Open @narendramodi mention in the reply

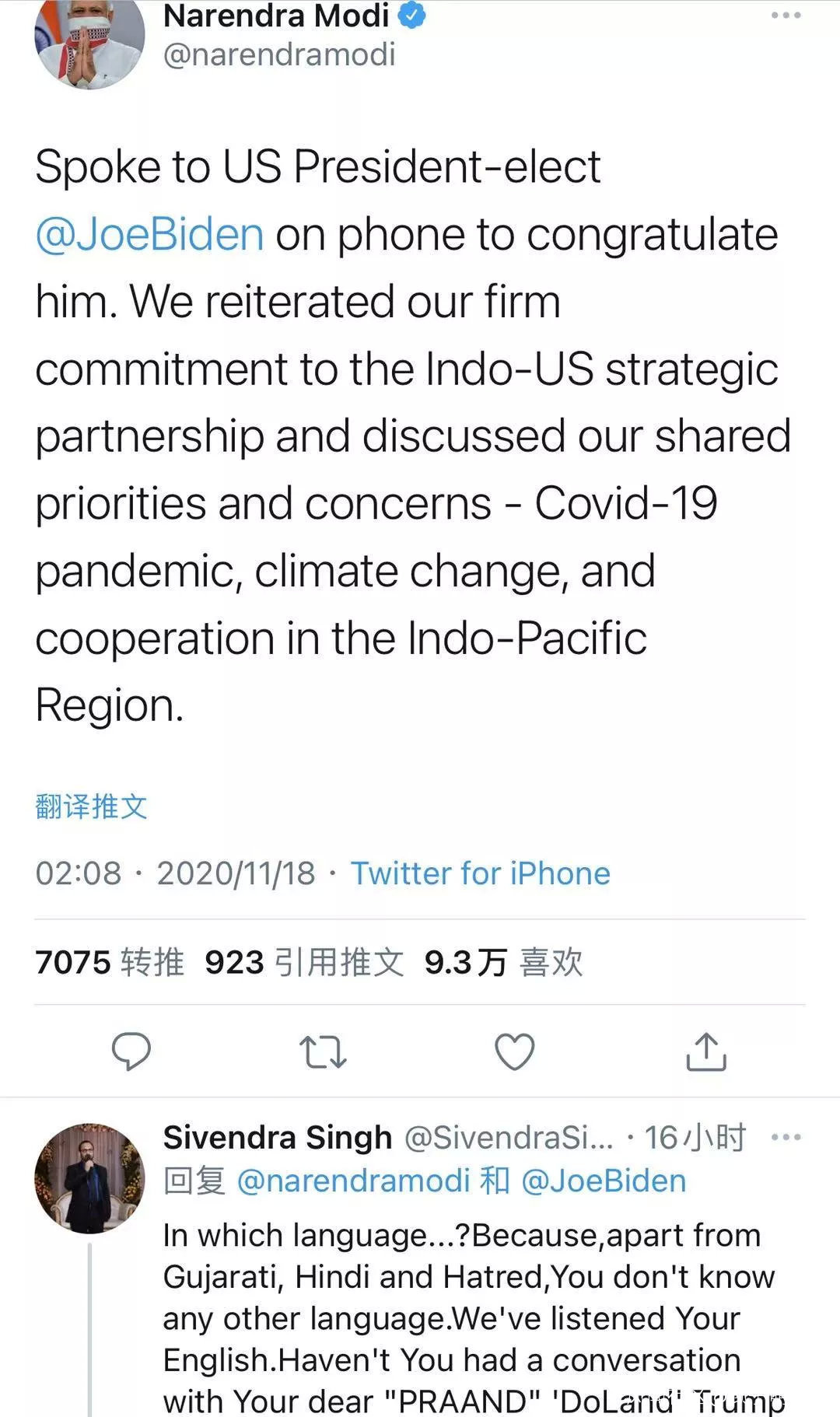tap(353, 1181)
